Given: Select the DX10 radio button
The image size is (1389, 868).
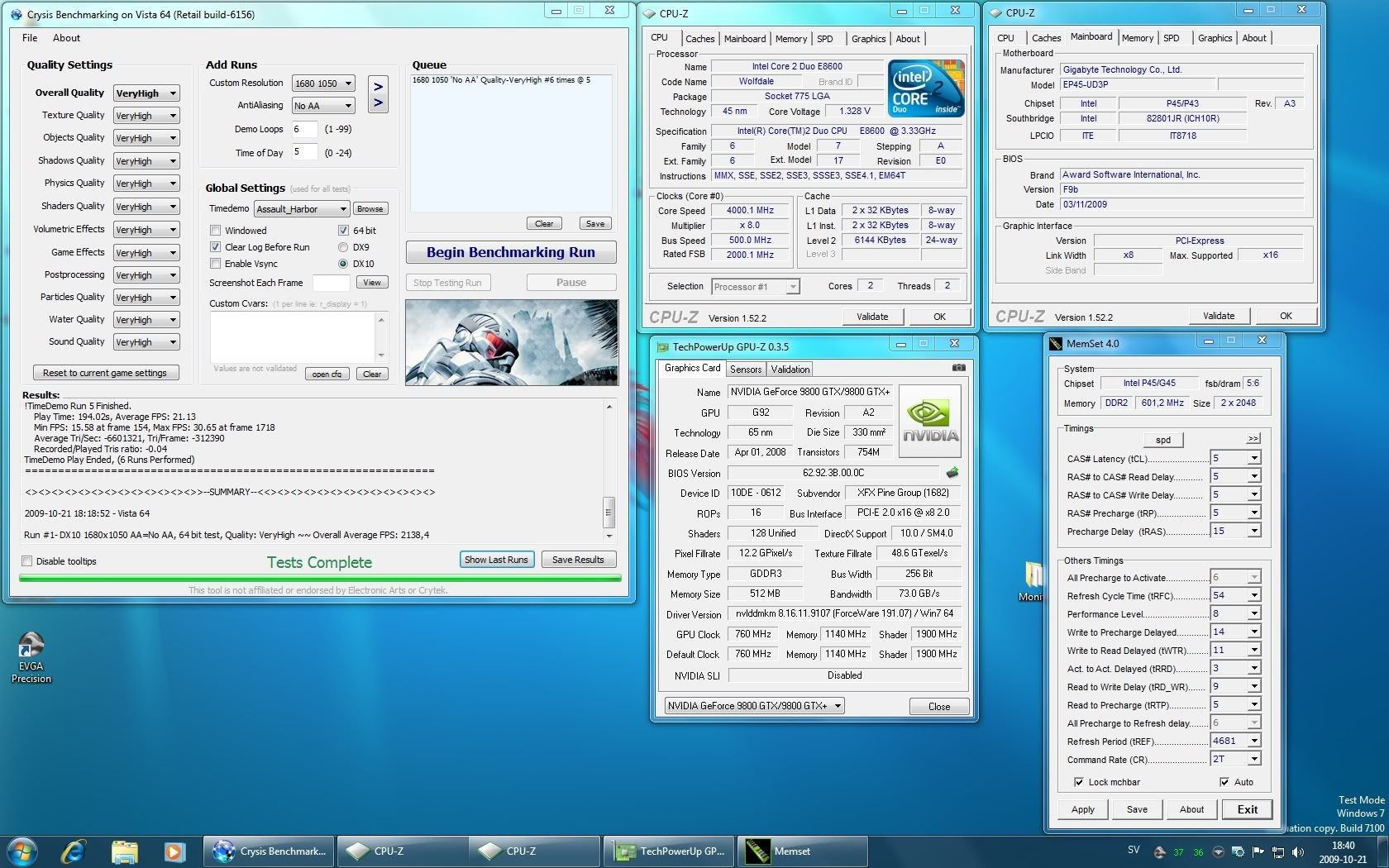Looking at the screenshot, I should (x=343, y=264).
